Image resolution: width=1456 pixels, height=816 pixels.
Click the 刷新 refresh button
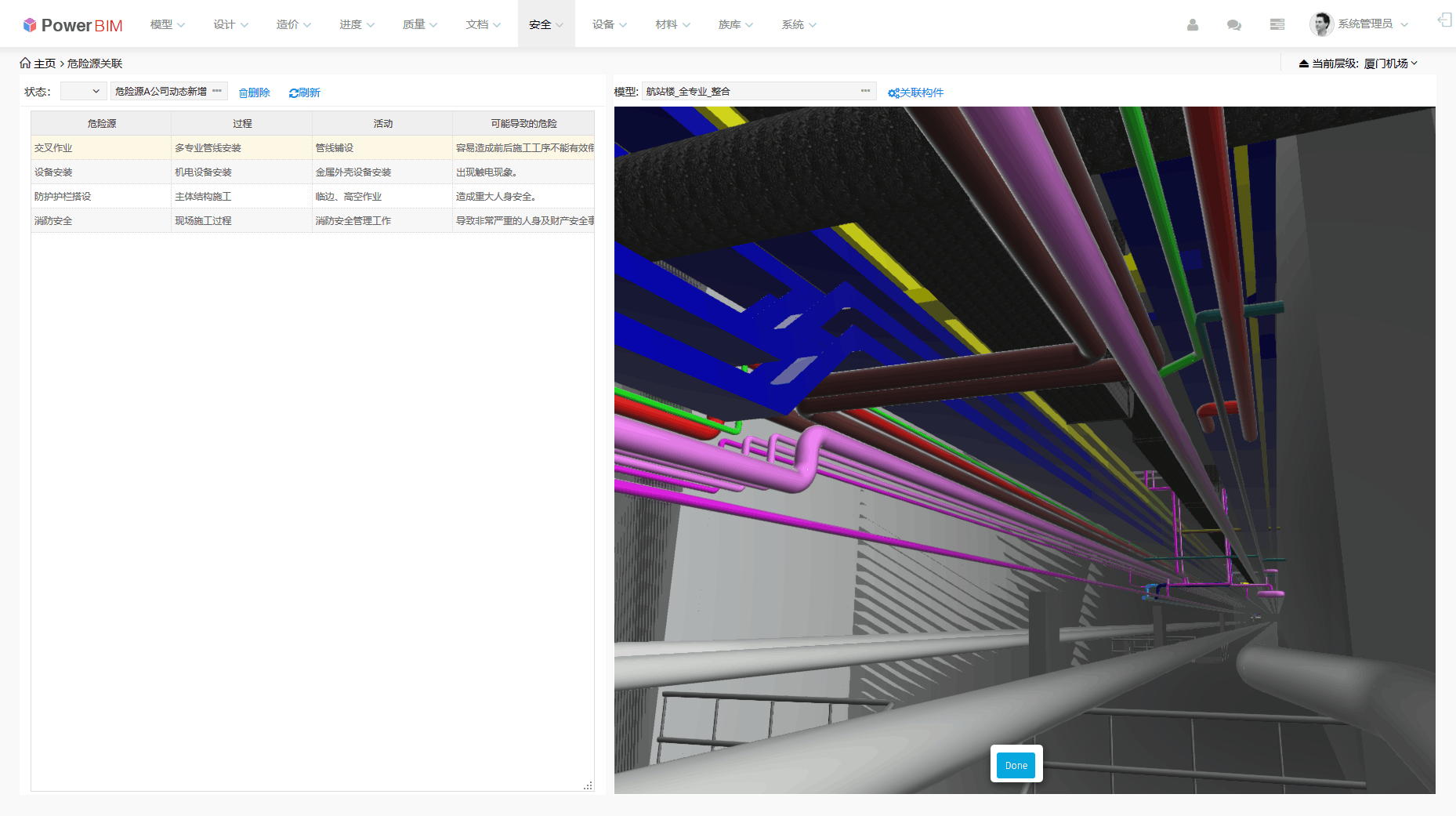click(x=305, y=92)
